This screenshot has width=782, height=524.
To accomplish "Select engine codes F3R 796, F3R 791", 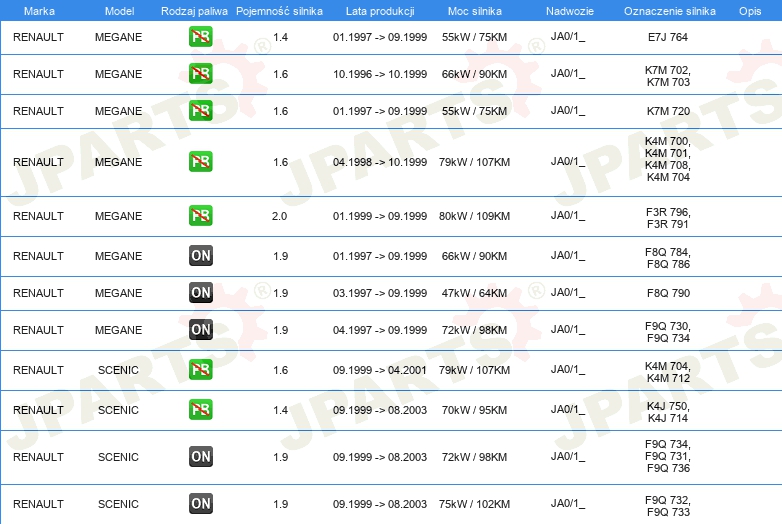I will (x=668, y=218).
